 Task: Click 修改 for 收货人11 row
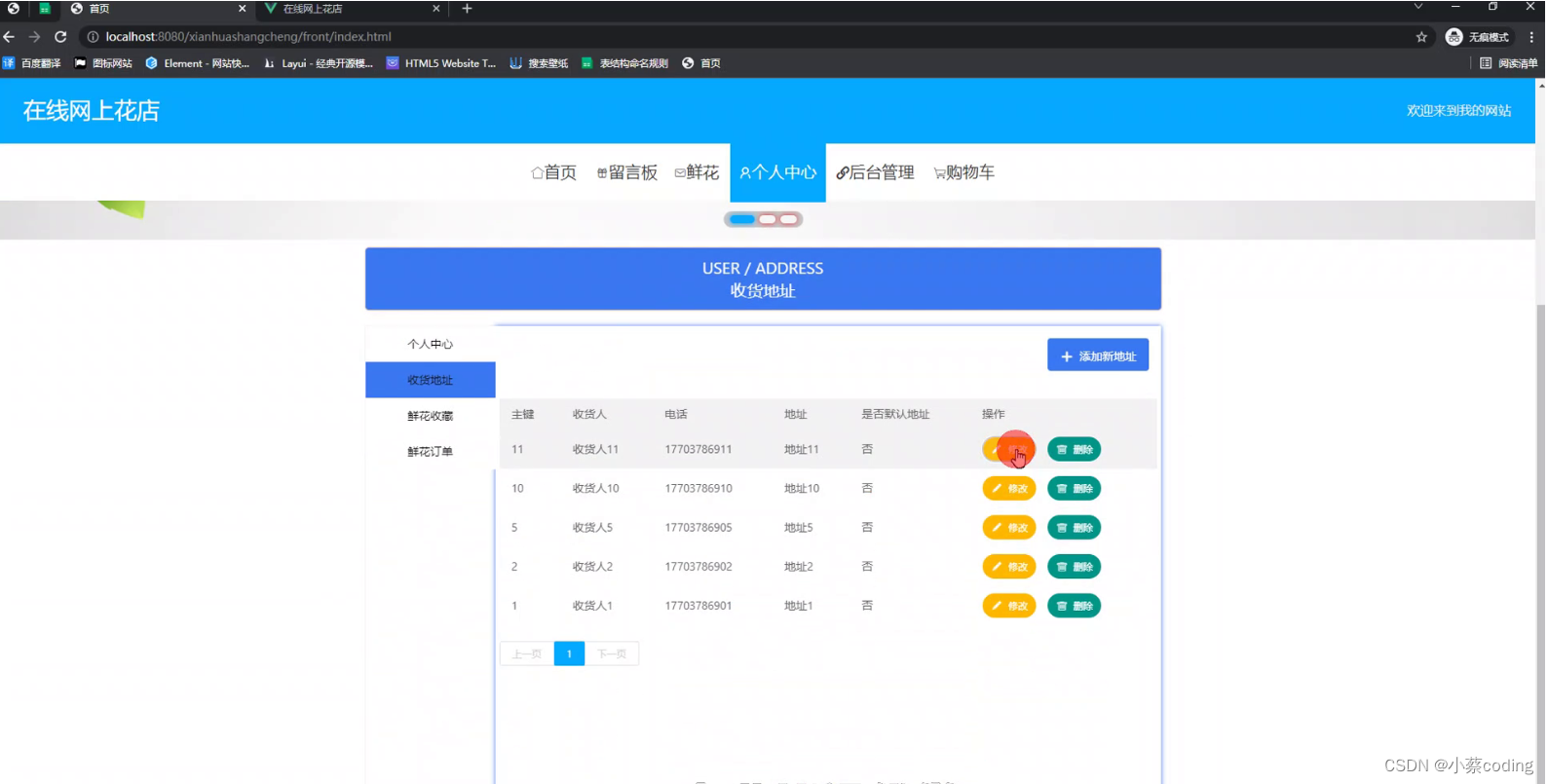coord(1008,450)
